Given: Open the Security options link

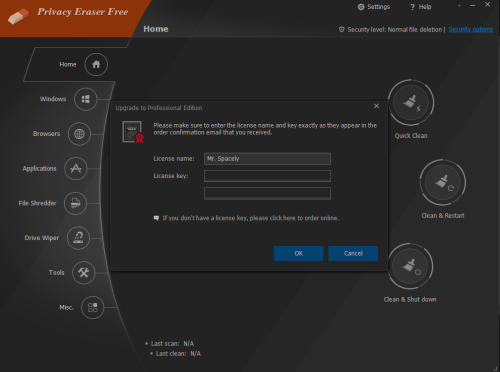Looking at the screenshot, I should coord(471,29).
